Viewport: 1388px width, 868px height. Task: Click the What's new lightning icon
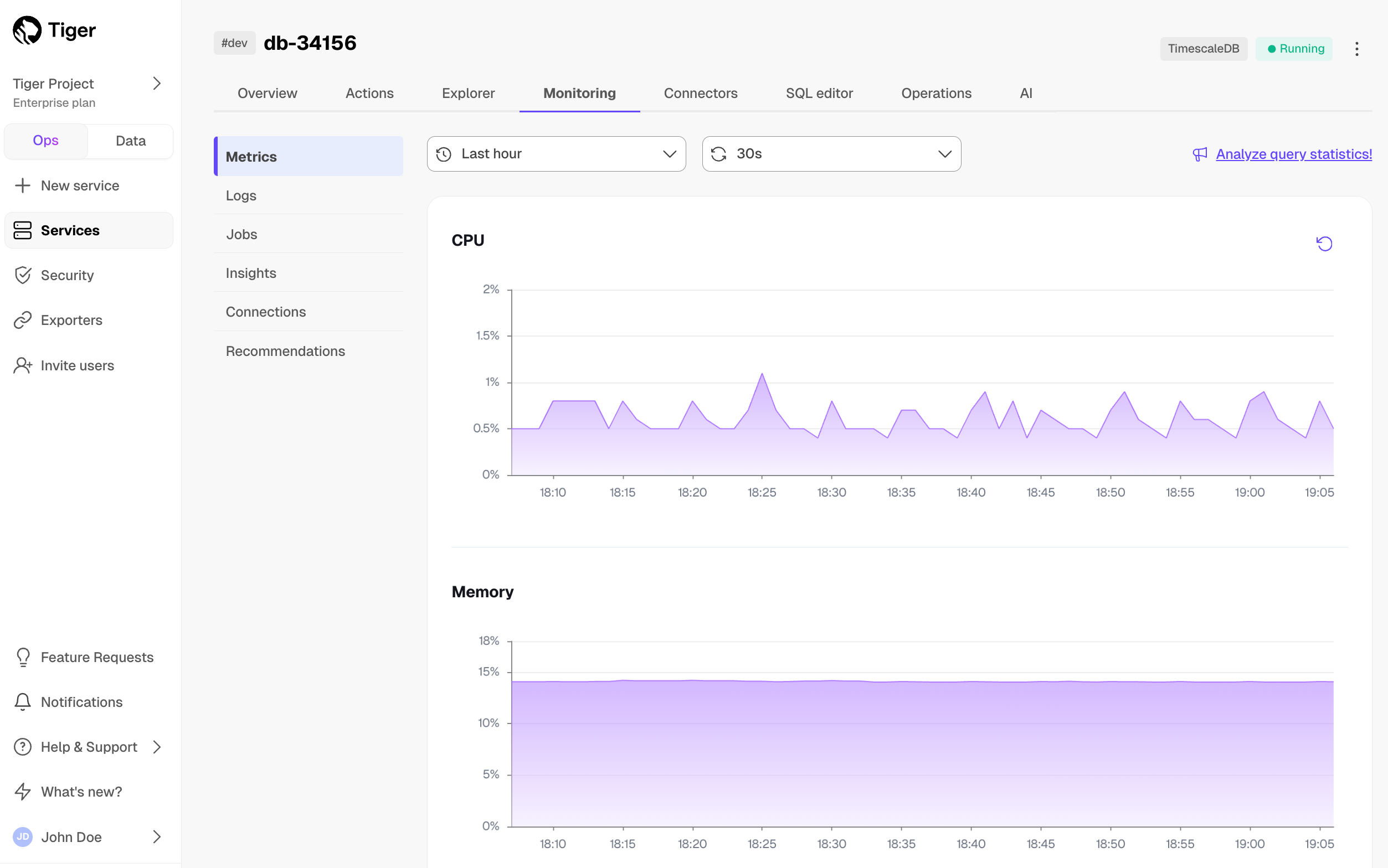click(22, 791)
